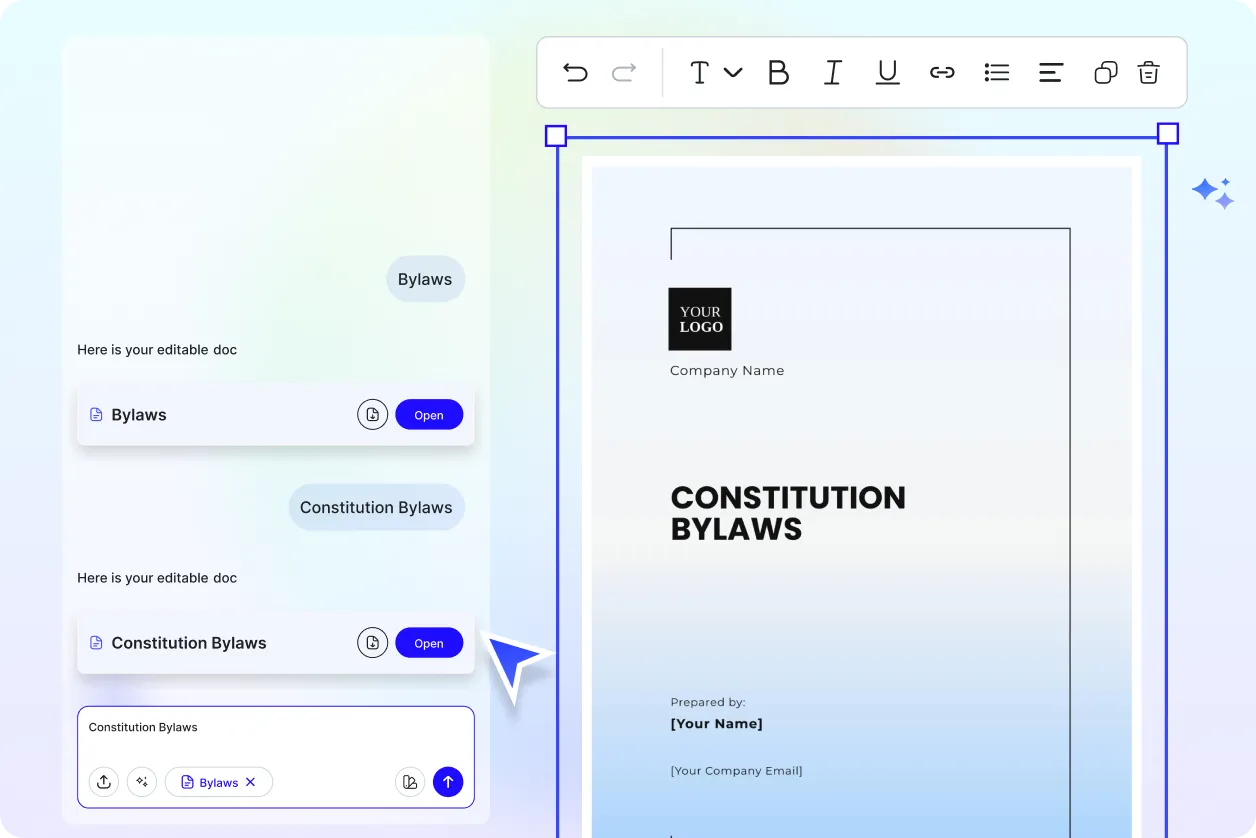Image resolution: width=1256 pixels, height=838 pixels.
Task: Toggle bold formatting
Action: [x=778, y=72]
